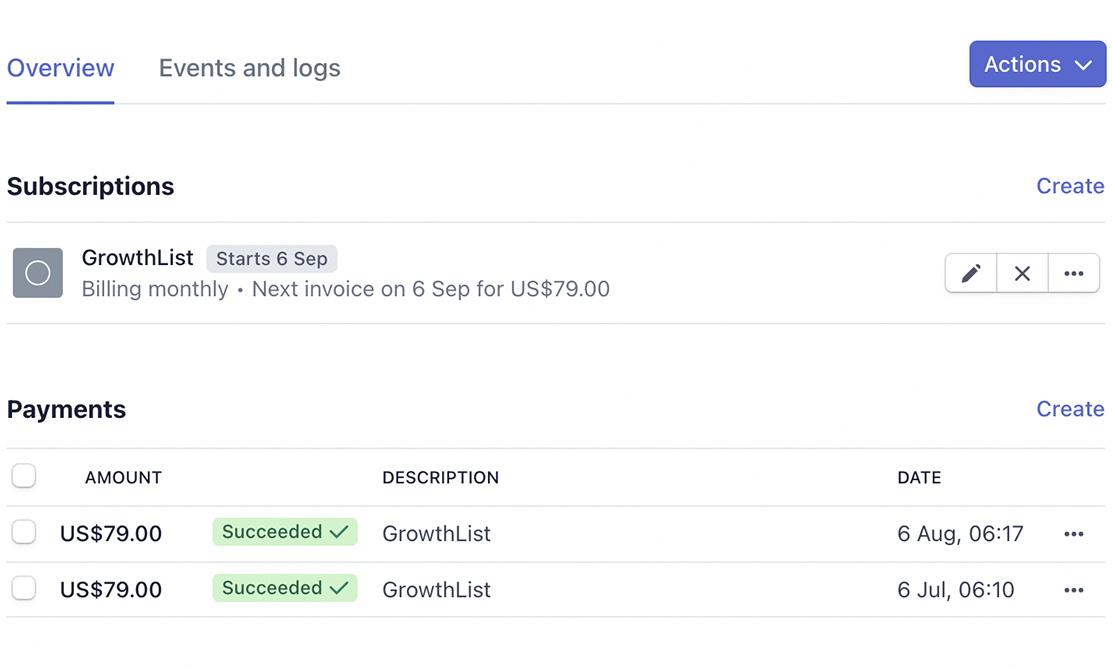Click Succeeded badge on 6 Jul payment
Image resolution: width=1112 pixels, height=669 pixels.
coord(285,588)
